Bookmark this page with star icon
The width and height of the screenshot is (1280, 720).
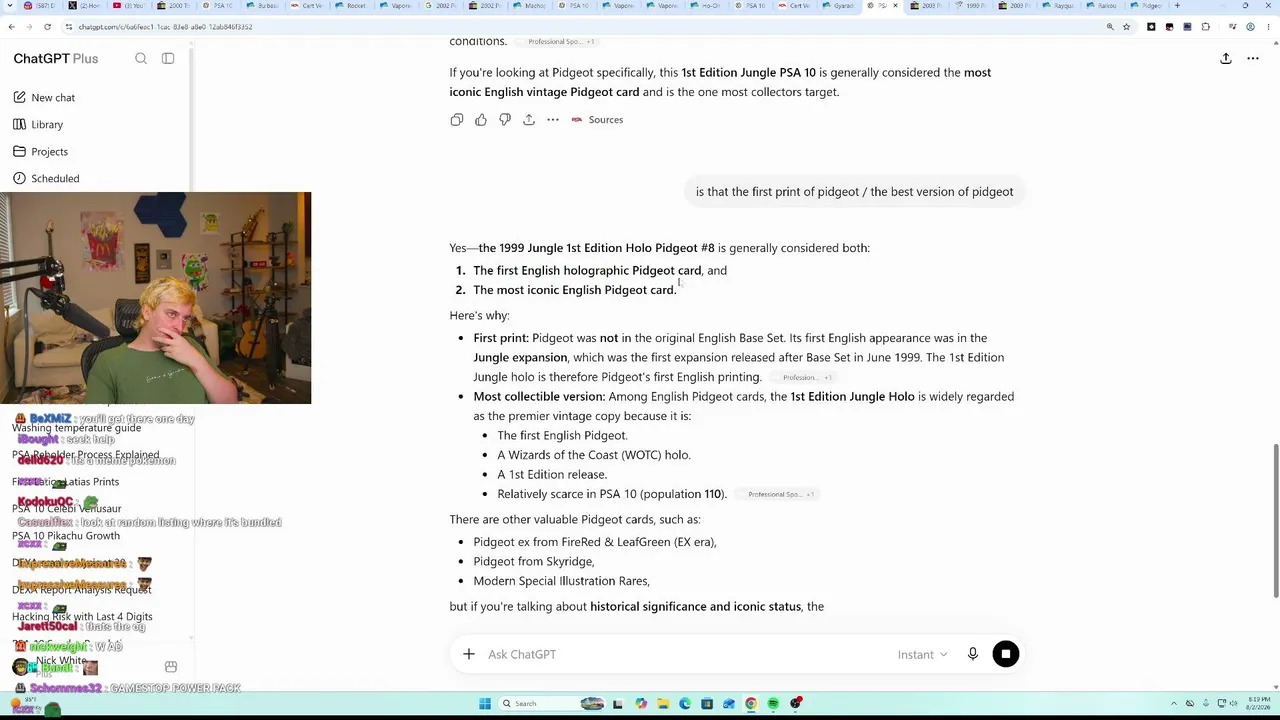coord(1127,27)
